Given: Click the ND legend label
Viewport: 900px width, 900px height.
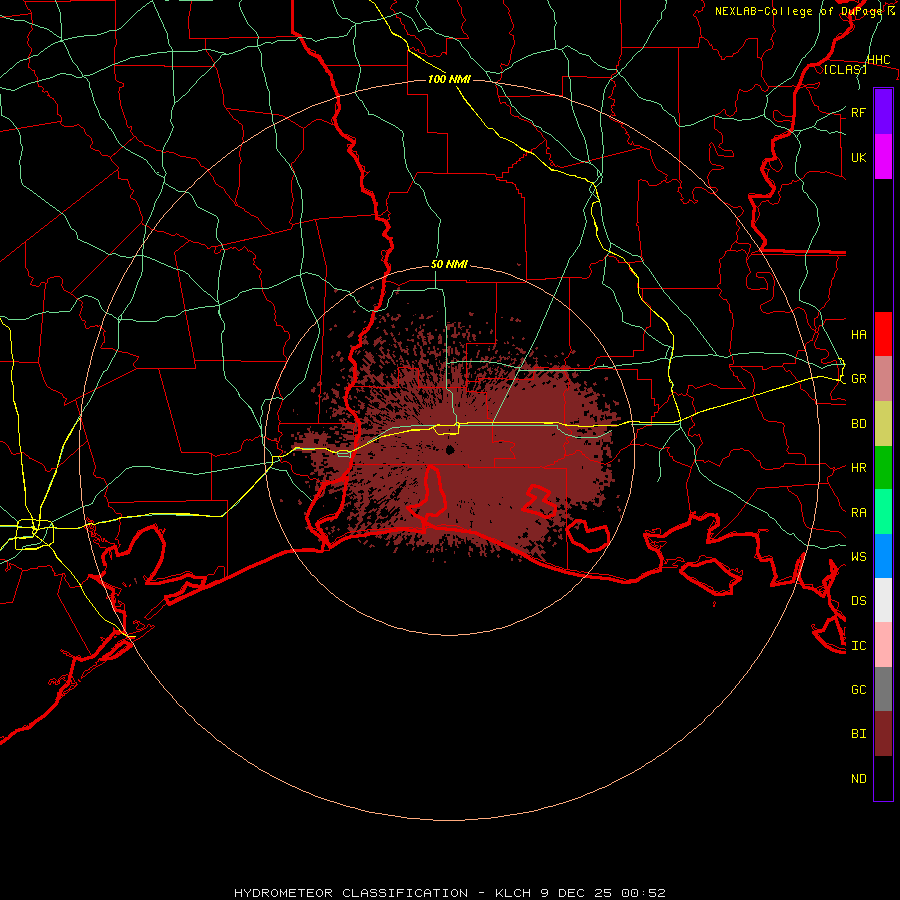Looking at the screenshot, I should (x=858, y=779).
